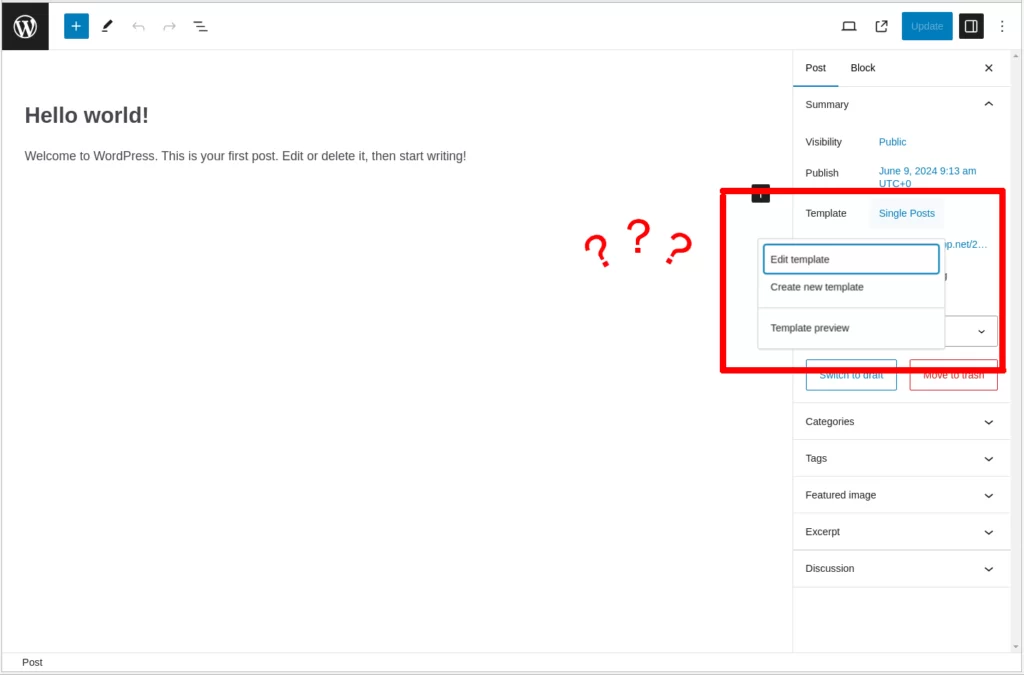Viewport: 1024px width, 675px height.
Task: Collapse the Summary panel
Action: tap(988, 104)
